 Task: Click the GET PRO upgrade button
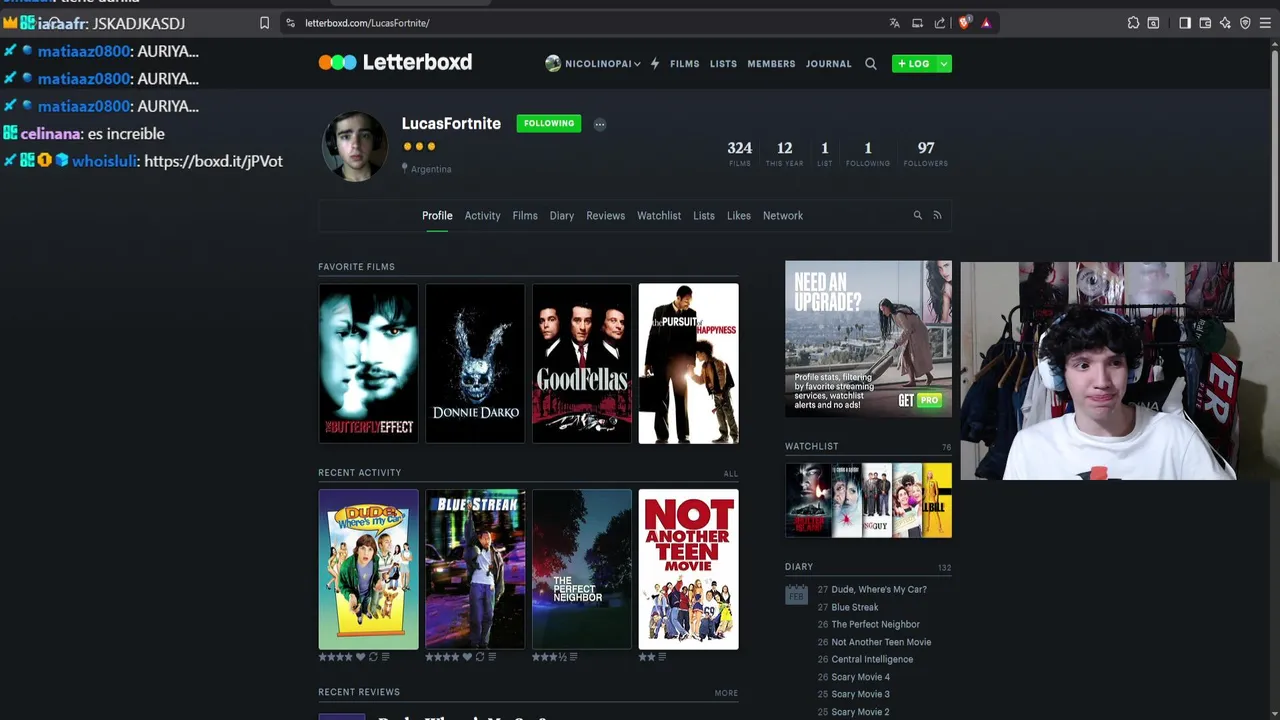click(920, 400)
